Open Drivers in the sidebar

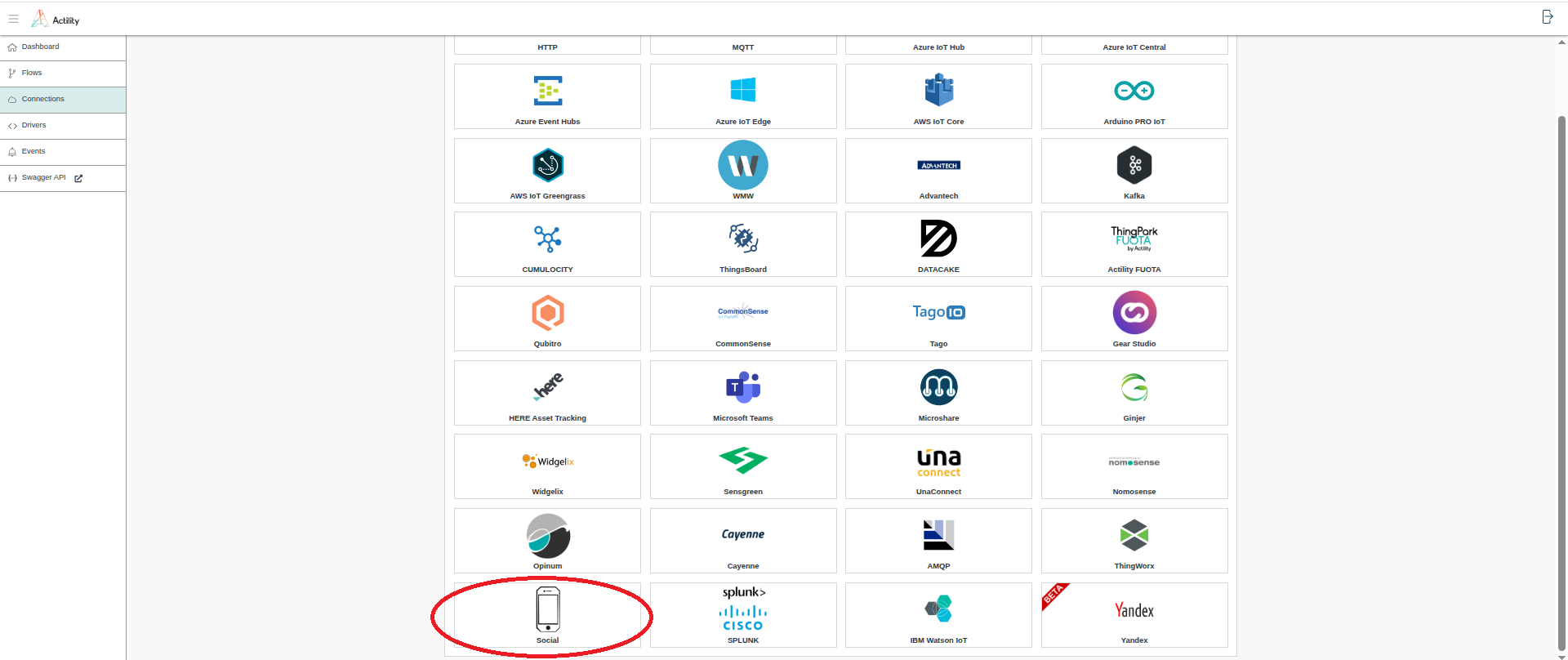click(63, 126)
